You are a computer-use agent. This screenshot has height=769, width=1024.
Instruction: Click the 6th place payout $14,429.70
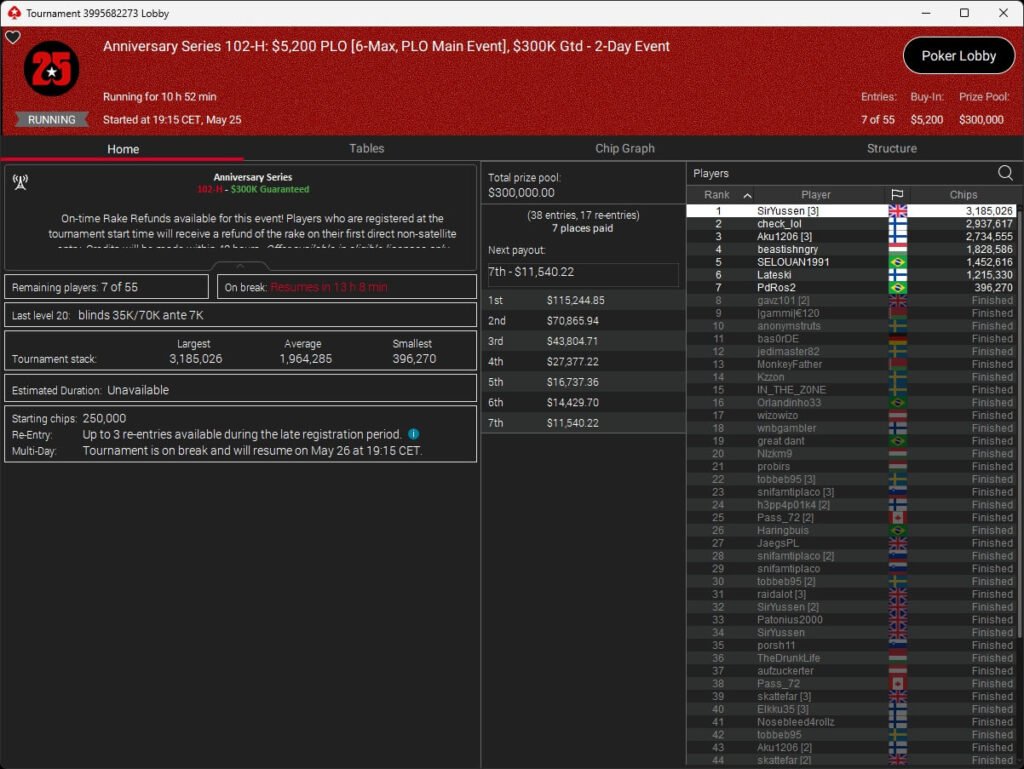point(572,402)
